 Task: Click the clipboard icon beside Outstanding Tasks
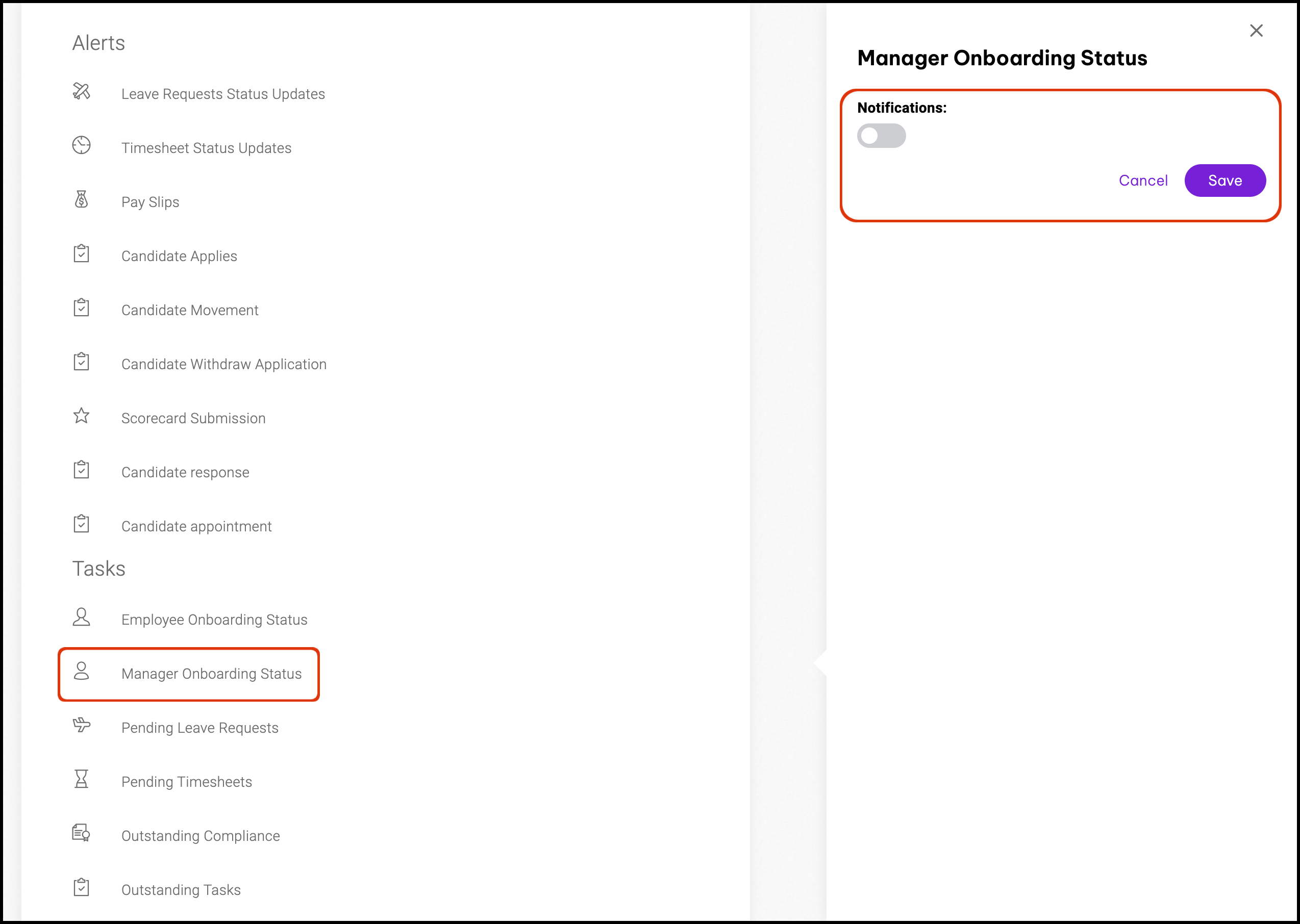click(82, 887)
